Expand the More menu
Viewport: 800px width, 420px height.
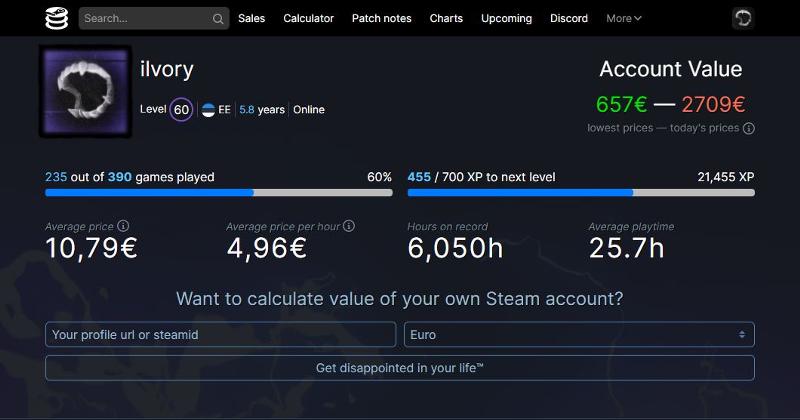pos(623,18)
